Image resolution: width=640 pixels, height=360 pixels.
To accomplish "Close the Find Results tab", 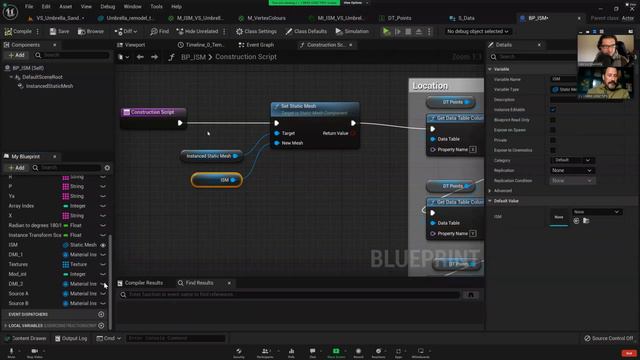I will point(229,283).
